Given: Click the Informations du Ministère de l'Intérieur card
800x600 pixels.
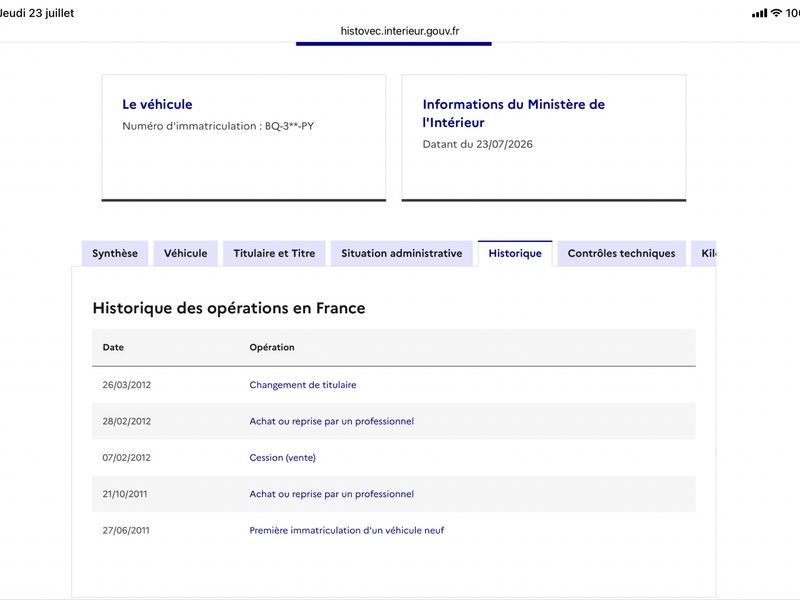Looking at the screenshot, I should [544, 138].
